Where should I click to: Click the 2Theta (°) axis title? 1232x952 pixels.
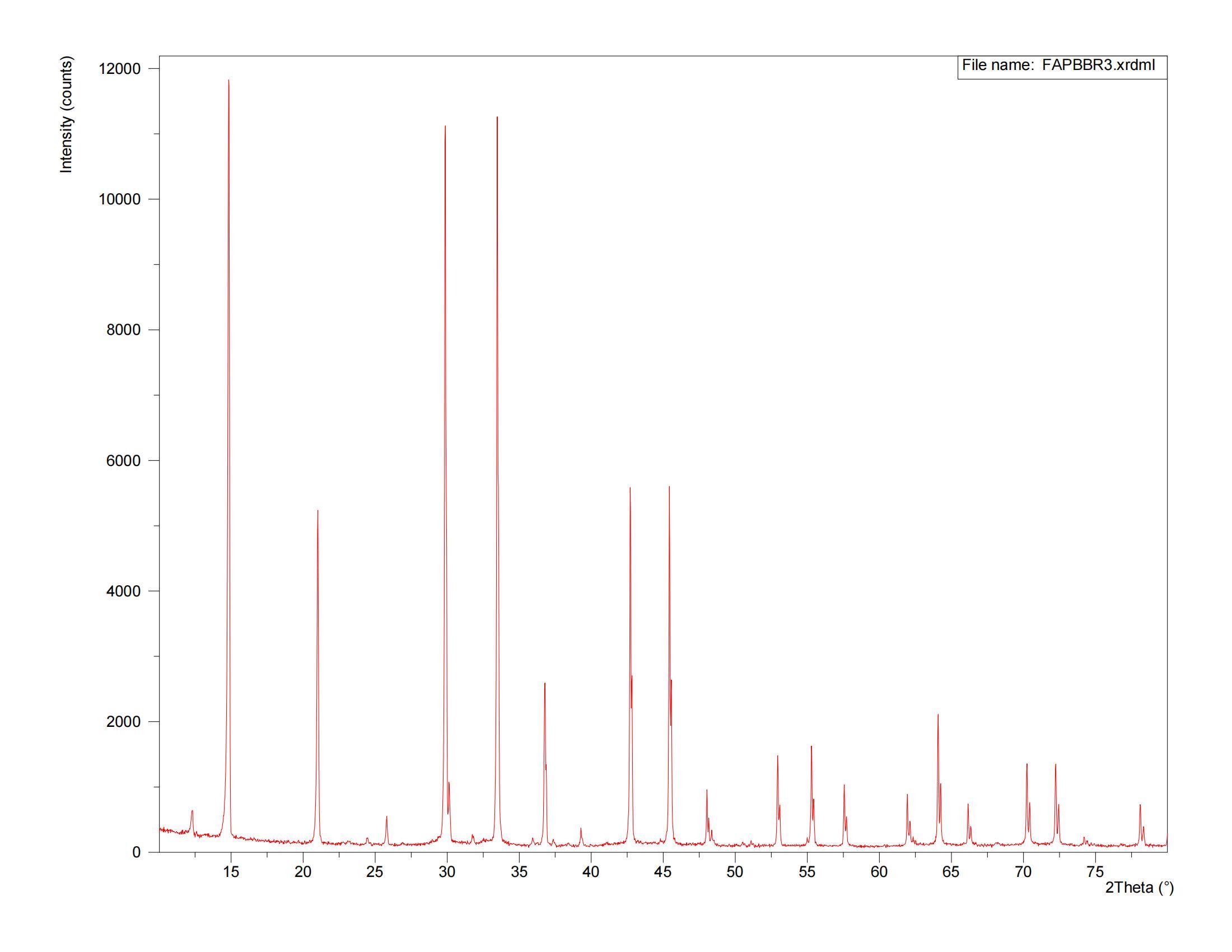pyautogui.click(x=1139, y=888)
